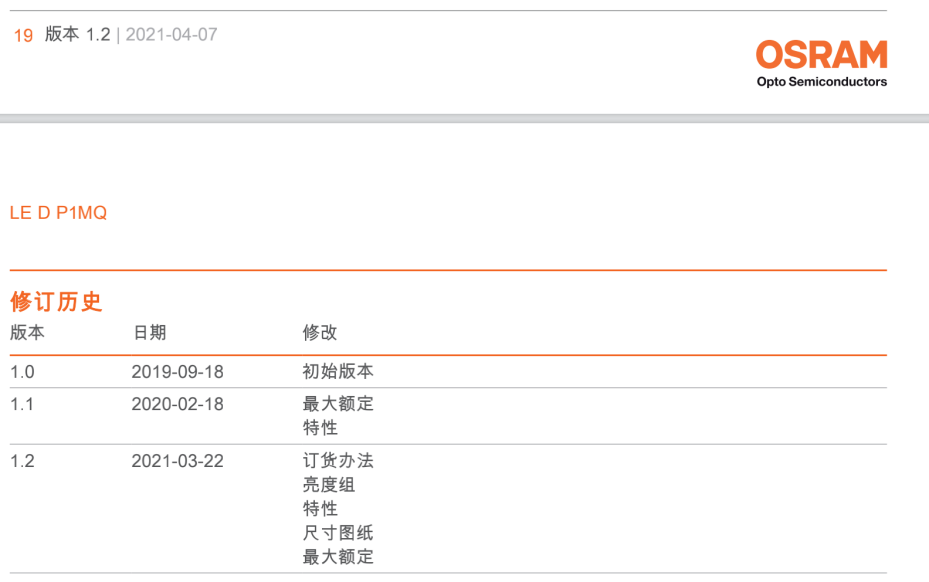
Task: Click date 2020-02-18
Action: point(178,404)
